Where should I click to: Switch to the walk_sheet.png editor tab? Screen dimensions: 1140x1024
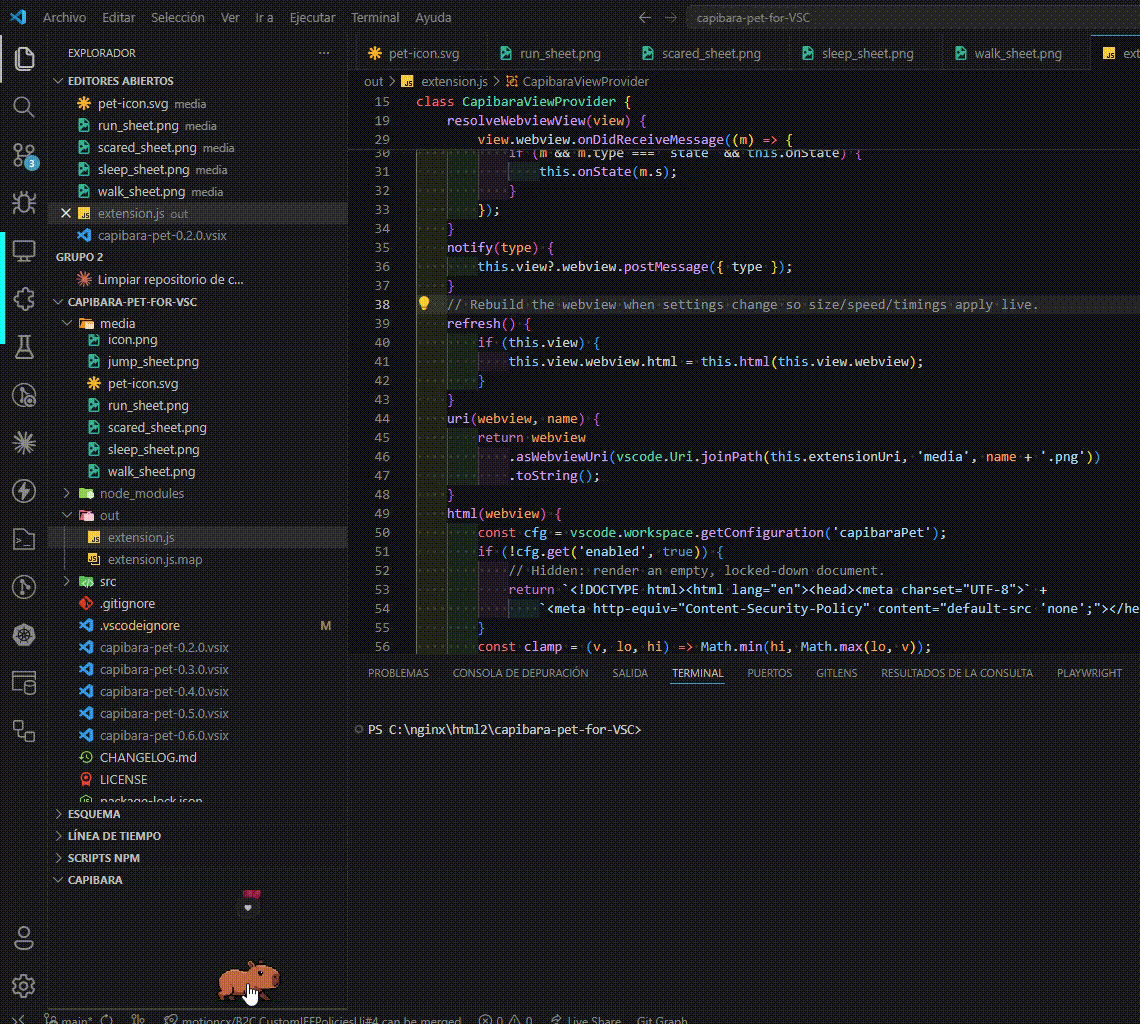coord(1017,53)
